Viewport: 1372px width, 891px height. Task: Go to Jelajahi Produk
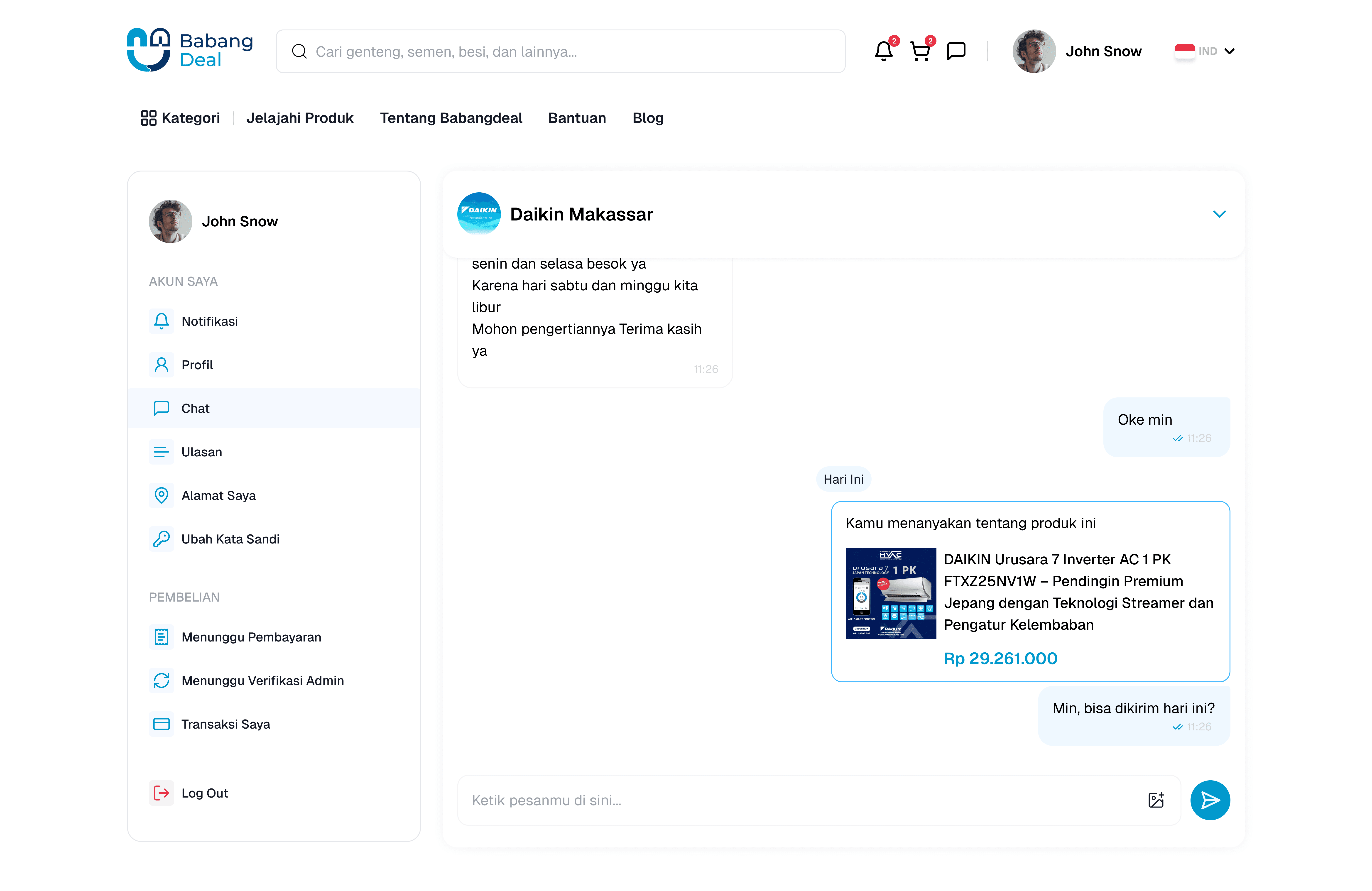click(x=300, y=118)
